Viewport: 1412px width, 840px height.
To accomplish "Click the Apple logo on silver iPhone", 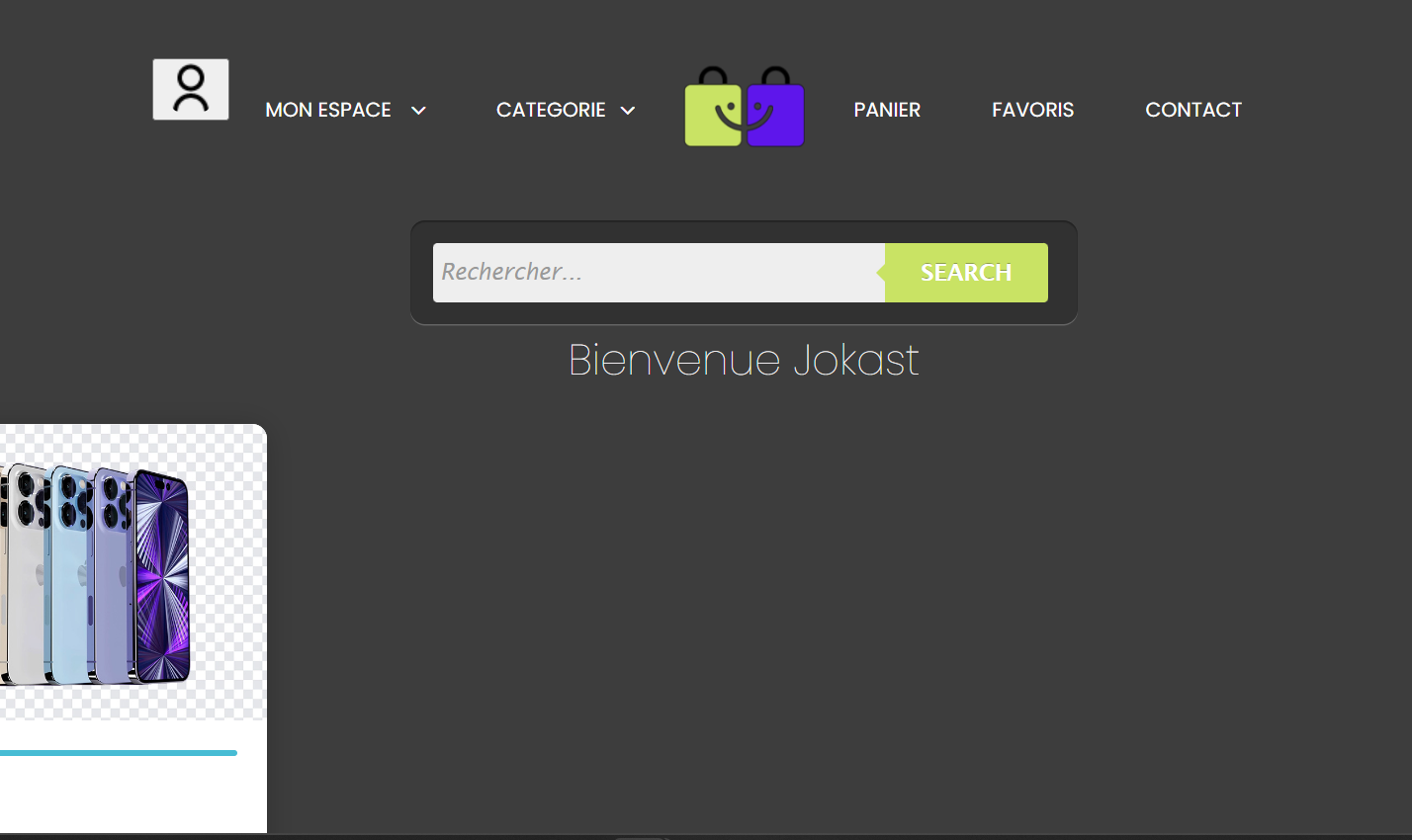I will (38, 575).
